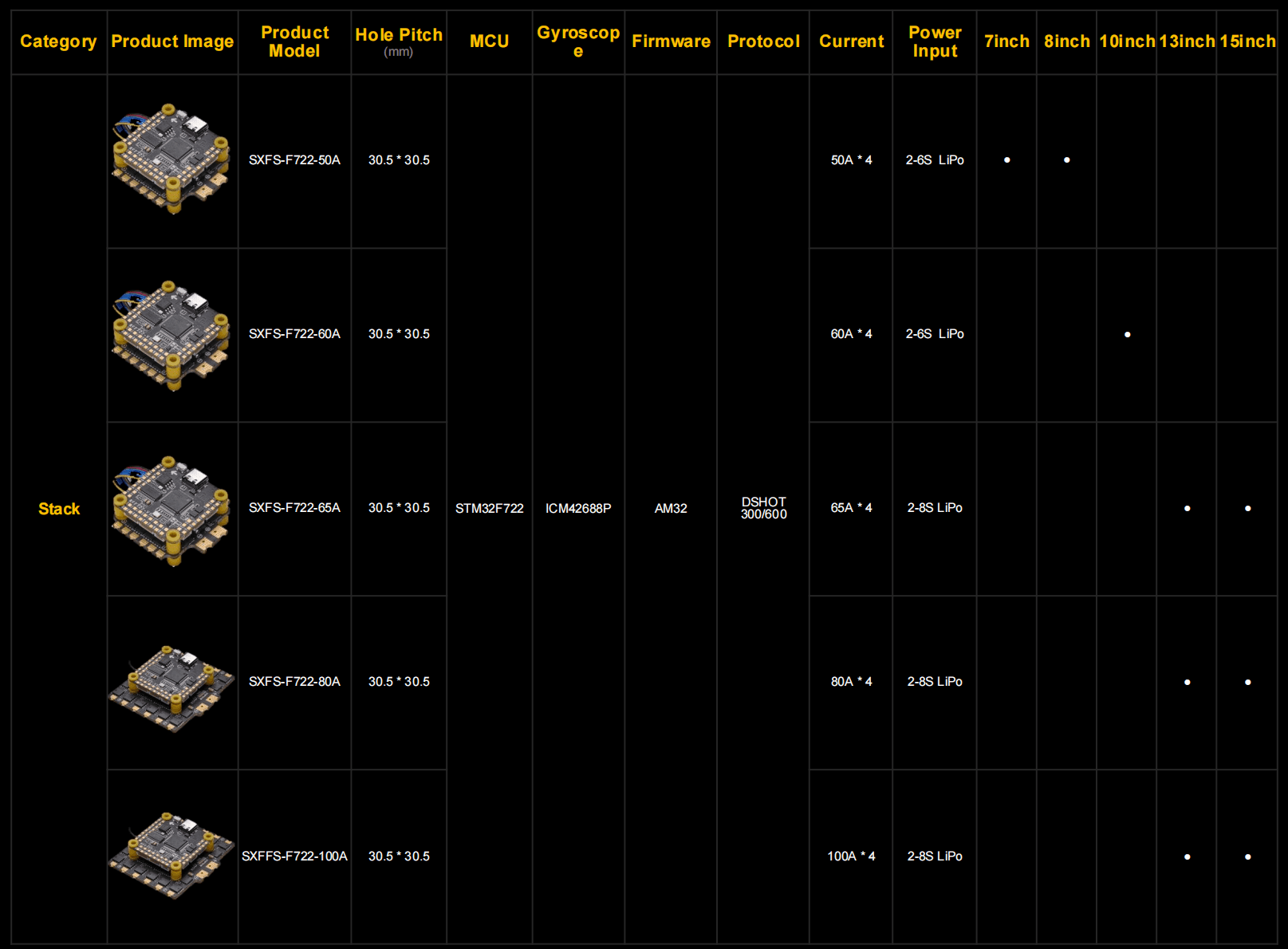Screen dimensions: 1288x949
Task: Select the 50A row's 2-6S LiPo cell
Action: click(x=935, y=160)
